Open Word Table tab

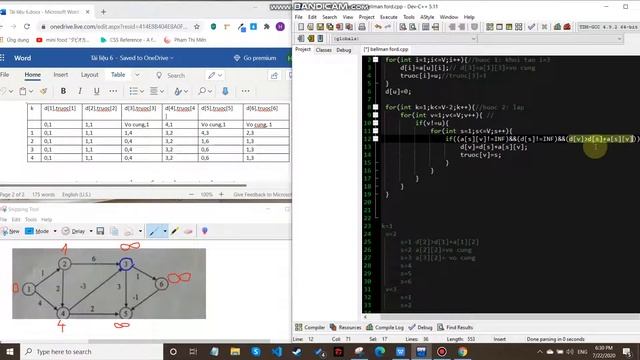118,75
